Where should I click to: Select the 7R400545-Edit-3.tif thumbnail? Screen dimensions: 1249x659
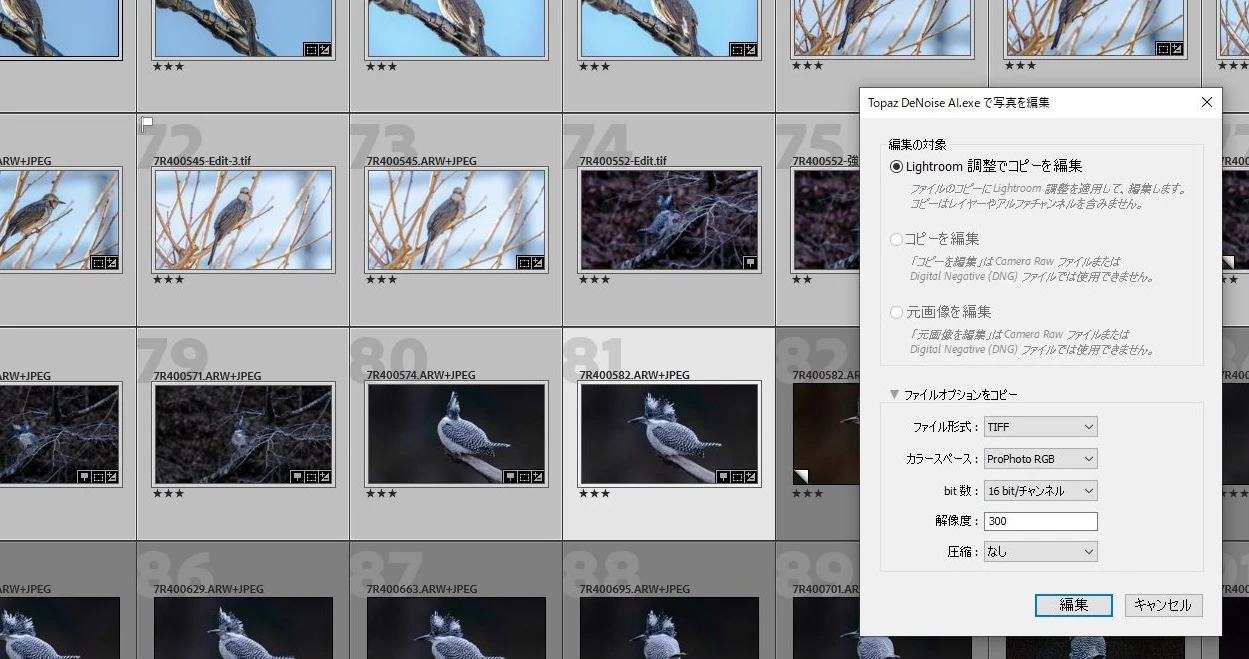243,220
